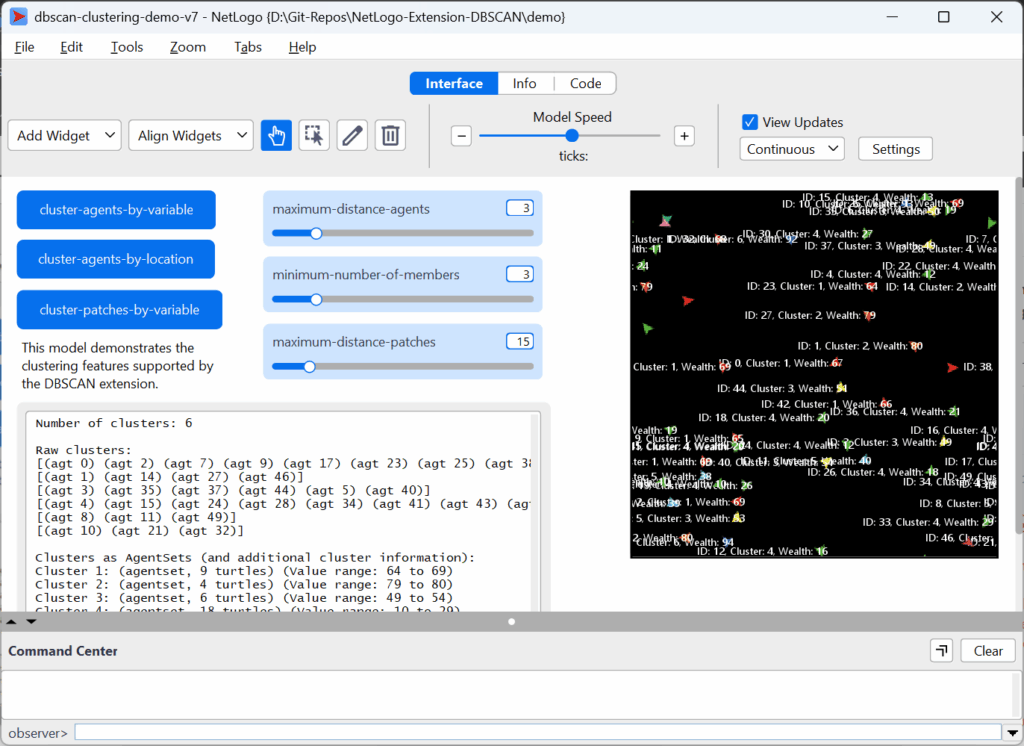Focus the observer command input field
1024x746 pixels.
coord(538,732)
